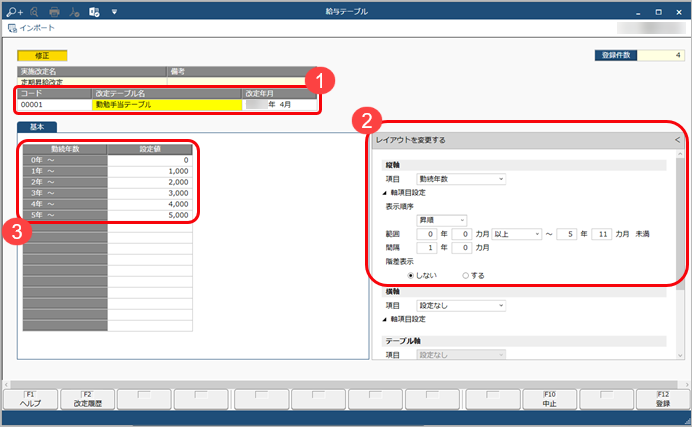Image resolution: width=692 pixels, height=427 pixels.
Task: Select the する radio button
Action: pyautogui.click(x=466, y=275)
